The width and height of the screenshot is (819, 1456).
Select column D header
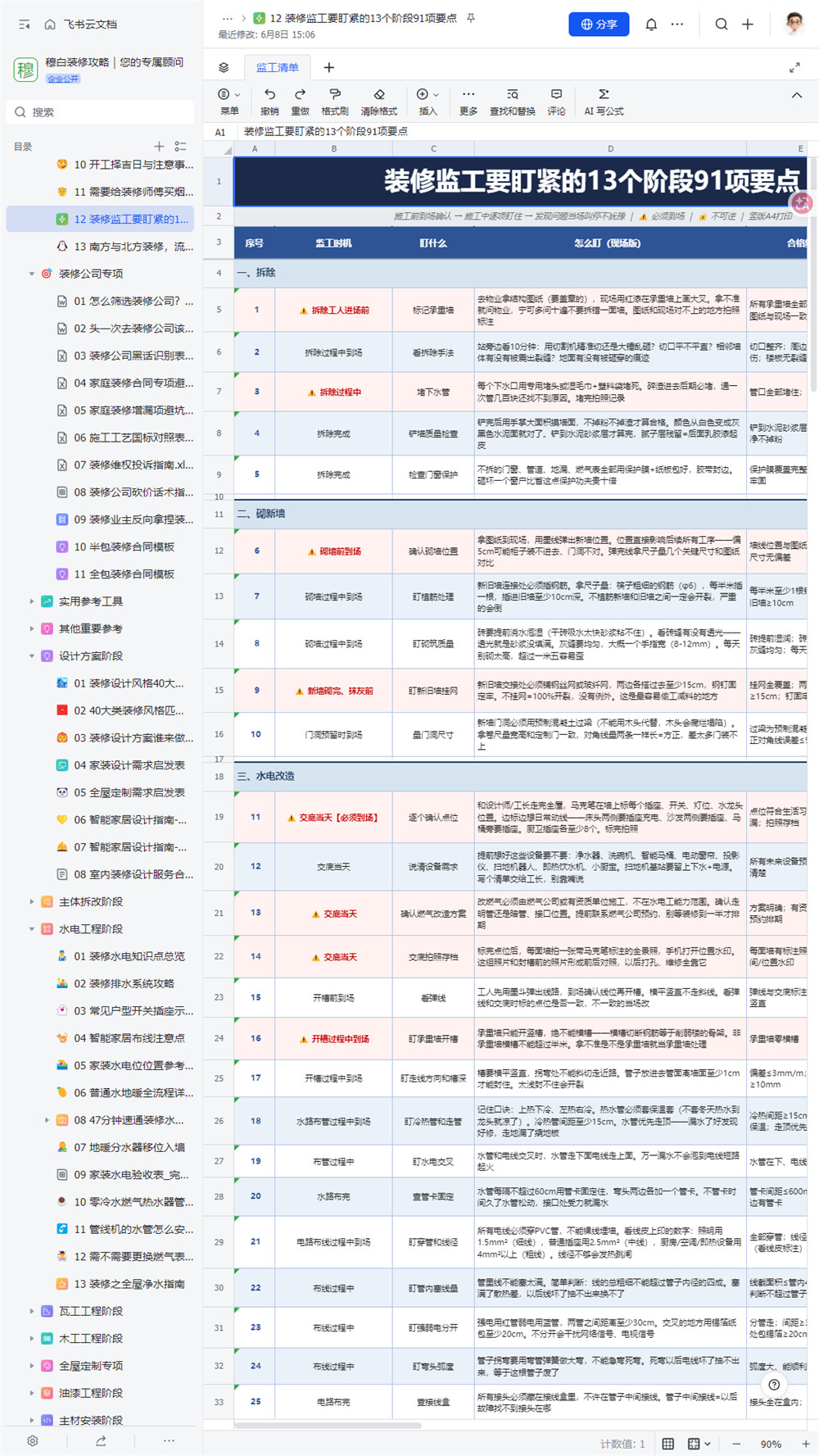tap(610, 149)
